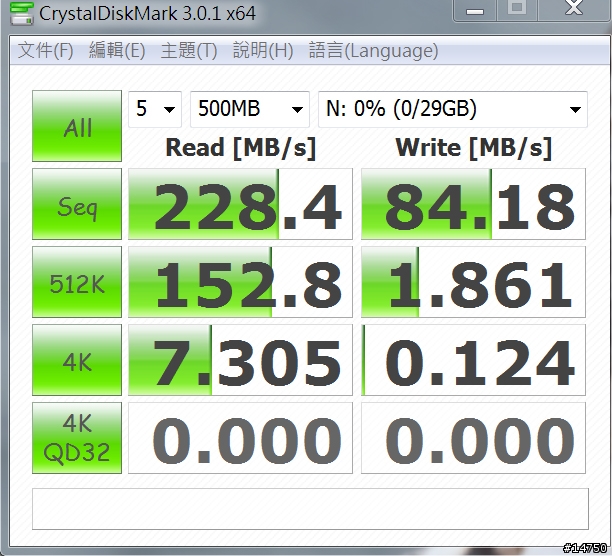Close the CrystalDiskMark window
The image size is (612, 556).
(574, 9)
